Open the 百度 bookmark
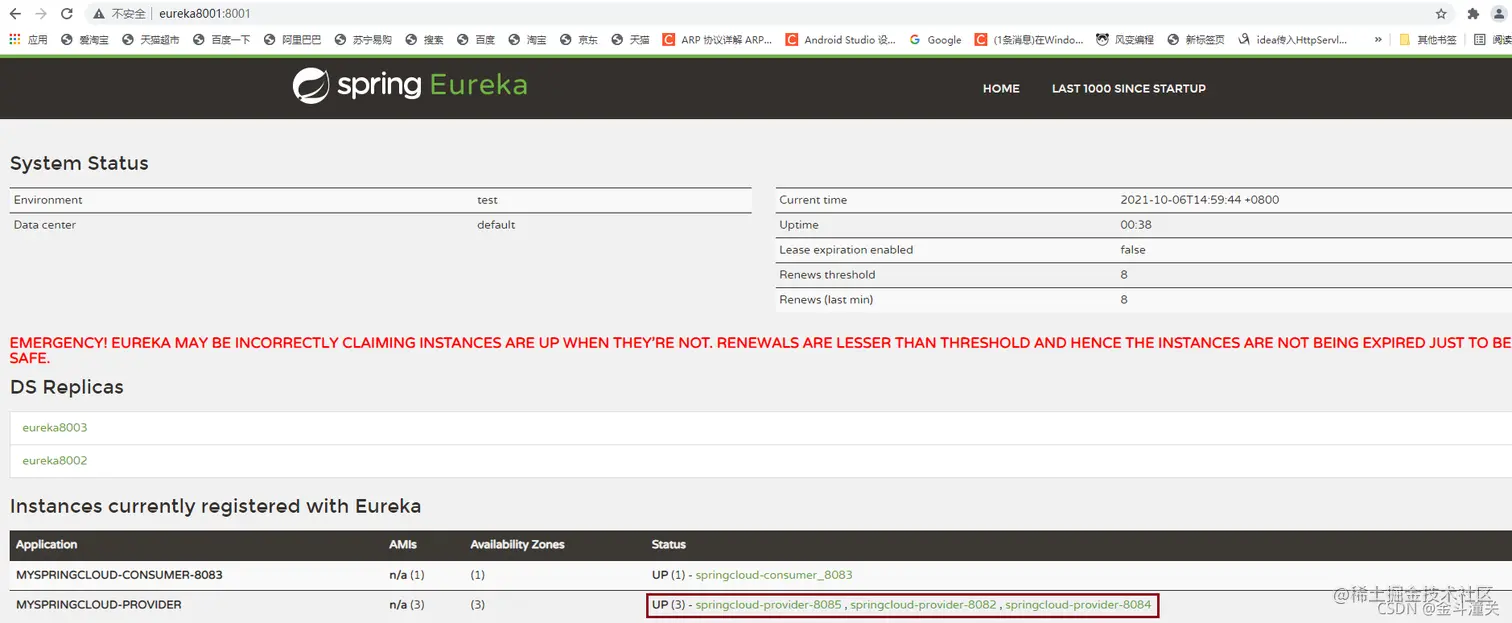Image resolution: width=1512 pixels, height=623 pixels. click(x=476, y=40)
